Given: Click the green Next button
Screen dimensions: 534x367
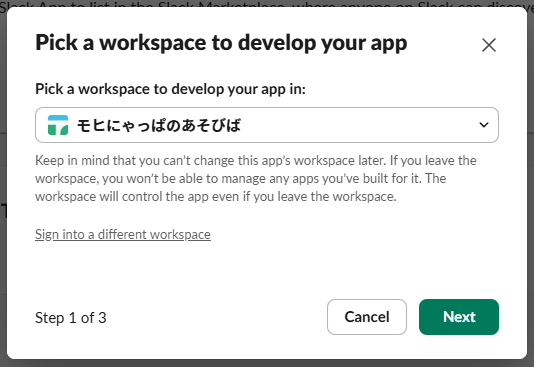Looking at the screenshot, I should 459,317.
